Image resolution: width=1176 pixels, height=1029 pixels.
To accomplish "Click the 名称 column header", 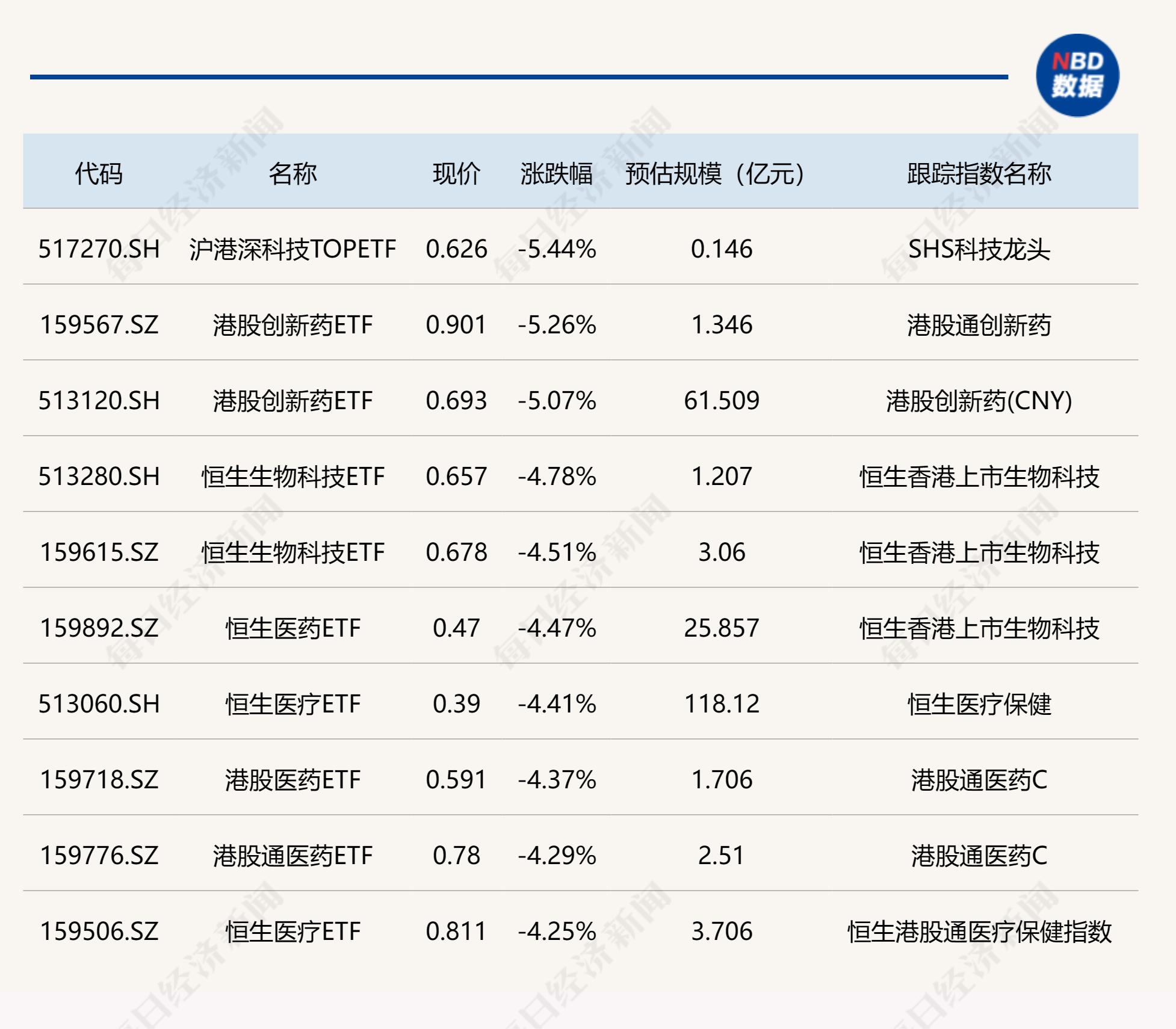I will tap(292, 174).
